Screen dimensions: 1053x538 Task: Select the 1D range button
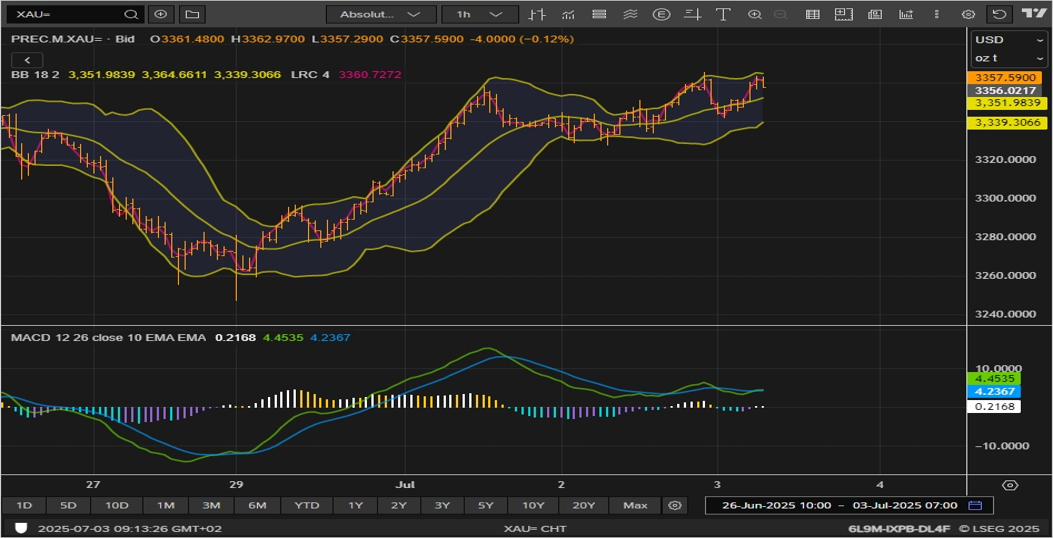(24, 505)
